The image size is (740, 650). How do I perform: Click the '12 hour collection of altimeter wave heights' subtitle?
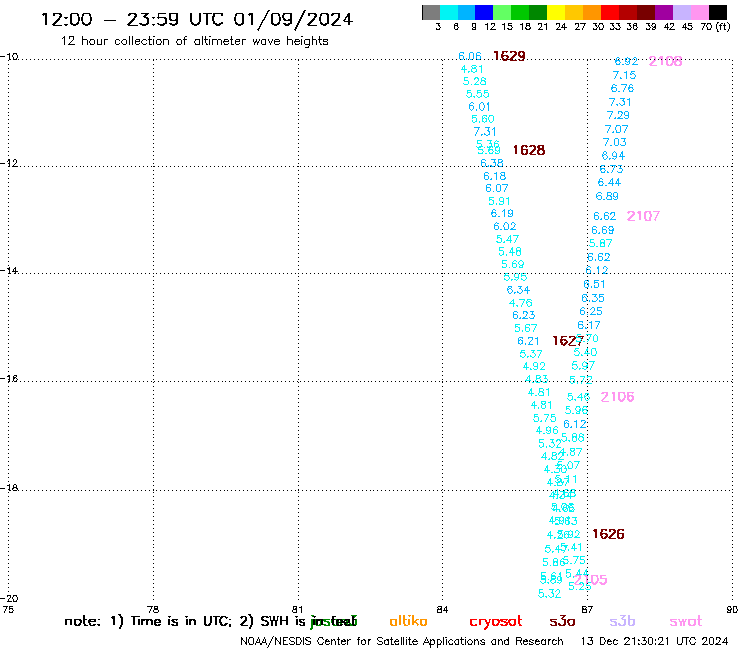pyautogui.click(x=194, y=41)
